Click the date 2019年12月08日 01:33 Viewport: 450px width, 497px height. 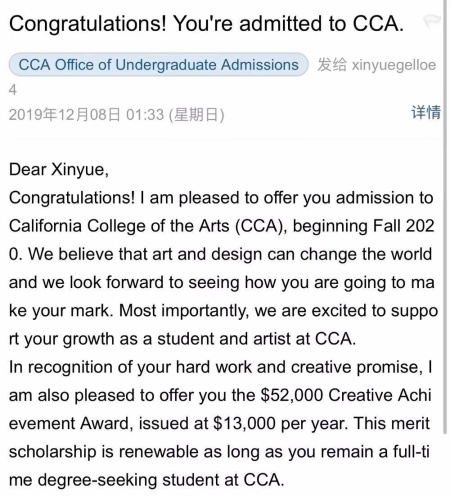coord(86,115)
